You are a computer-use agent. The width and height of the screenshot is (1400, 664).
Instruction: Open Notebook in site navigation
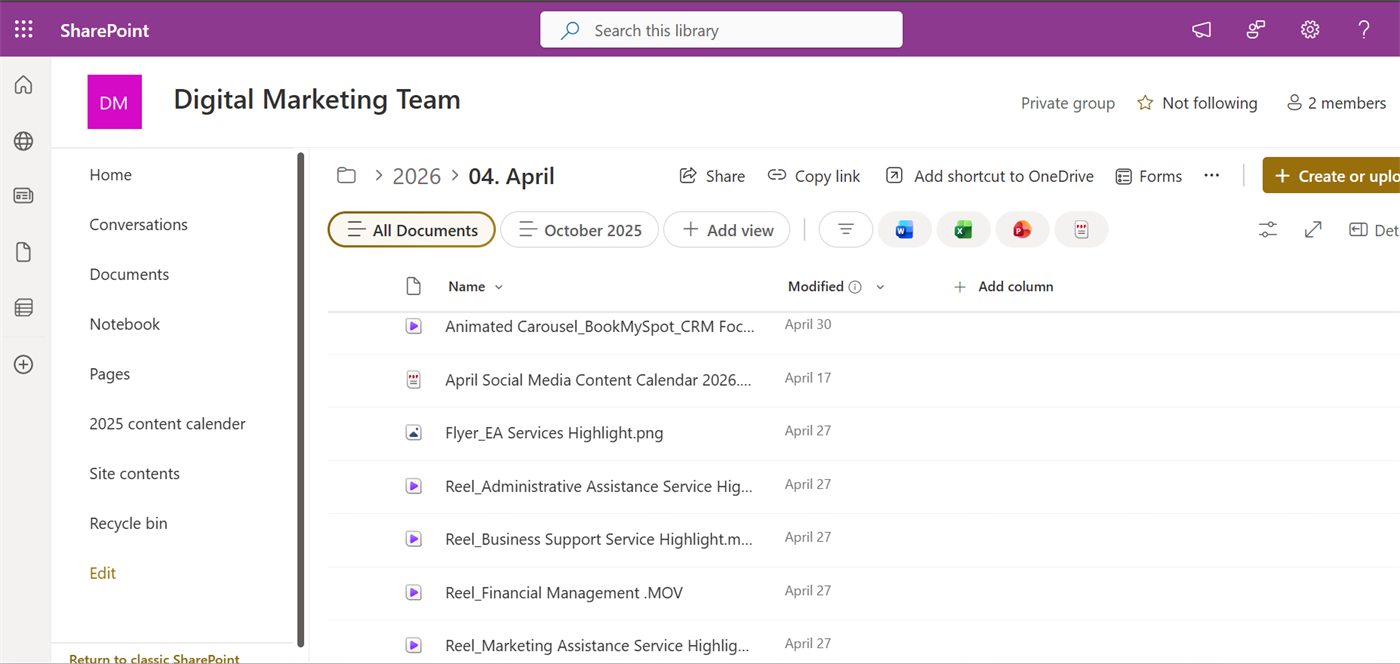(x=124, y=324)
